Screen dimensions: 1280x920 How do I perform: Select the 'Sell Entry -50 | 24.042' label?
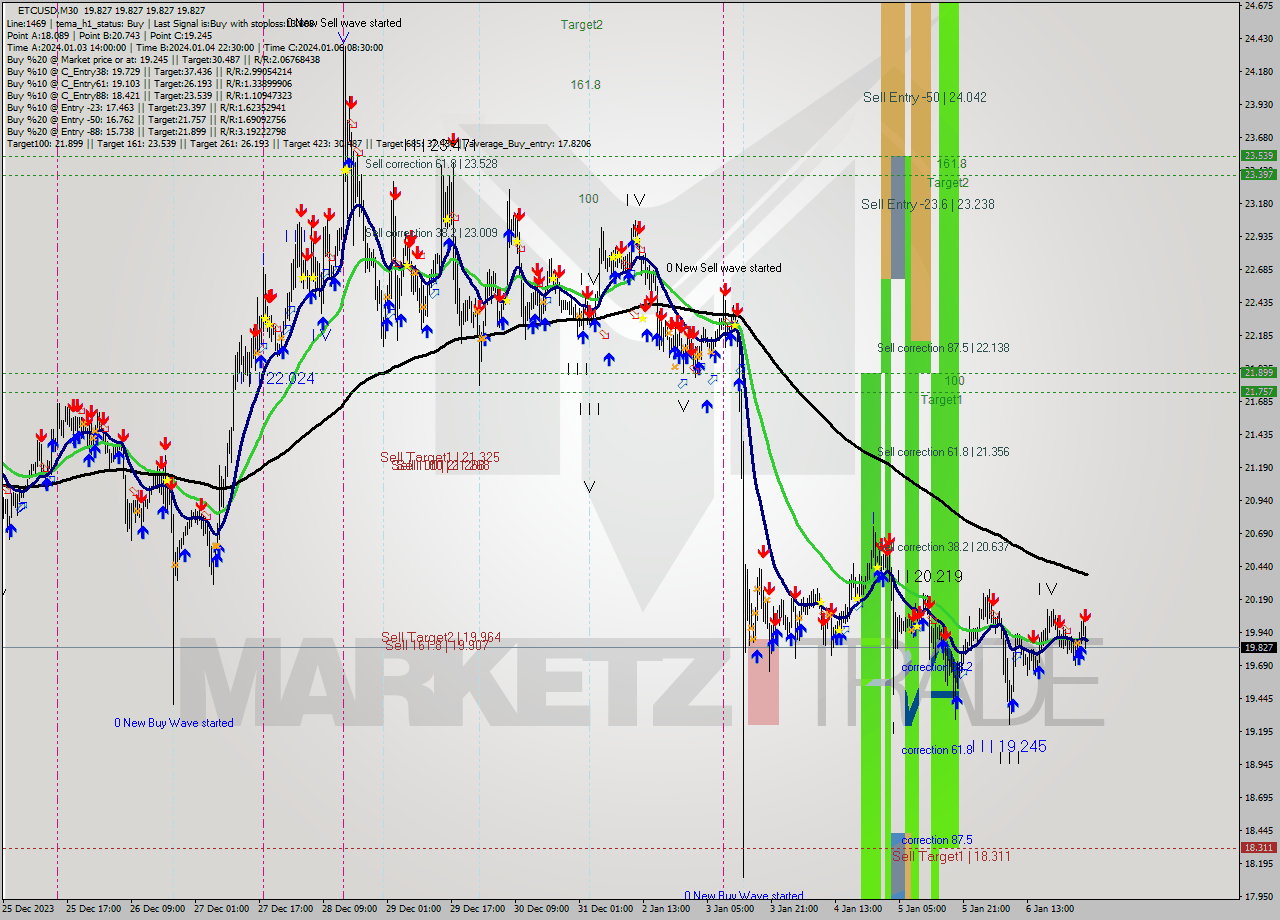(925, 97)
